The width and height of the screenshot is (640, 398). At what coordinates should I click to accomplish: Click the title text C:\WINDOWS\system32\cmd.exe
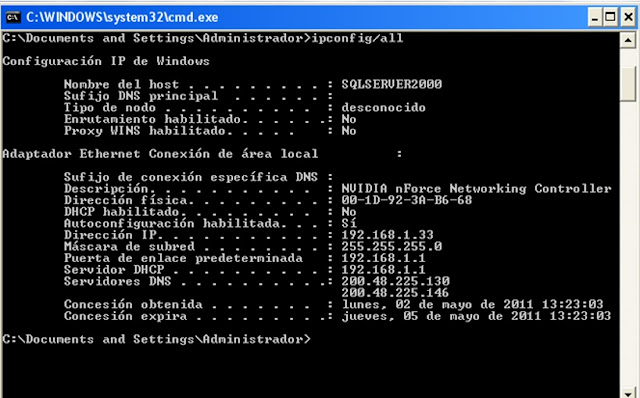tap(122, 17)
